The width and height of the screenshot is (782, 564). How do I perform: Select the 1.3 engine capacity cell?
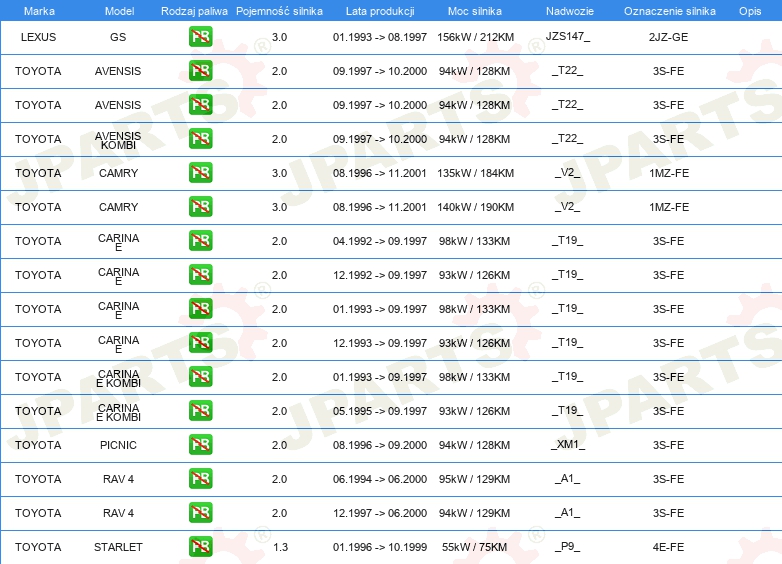280,547
